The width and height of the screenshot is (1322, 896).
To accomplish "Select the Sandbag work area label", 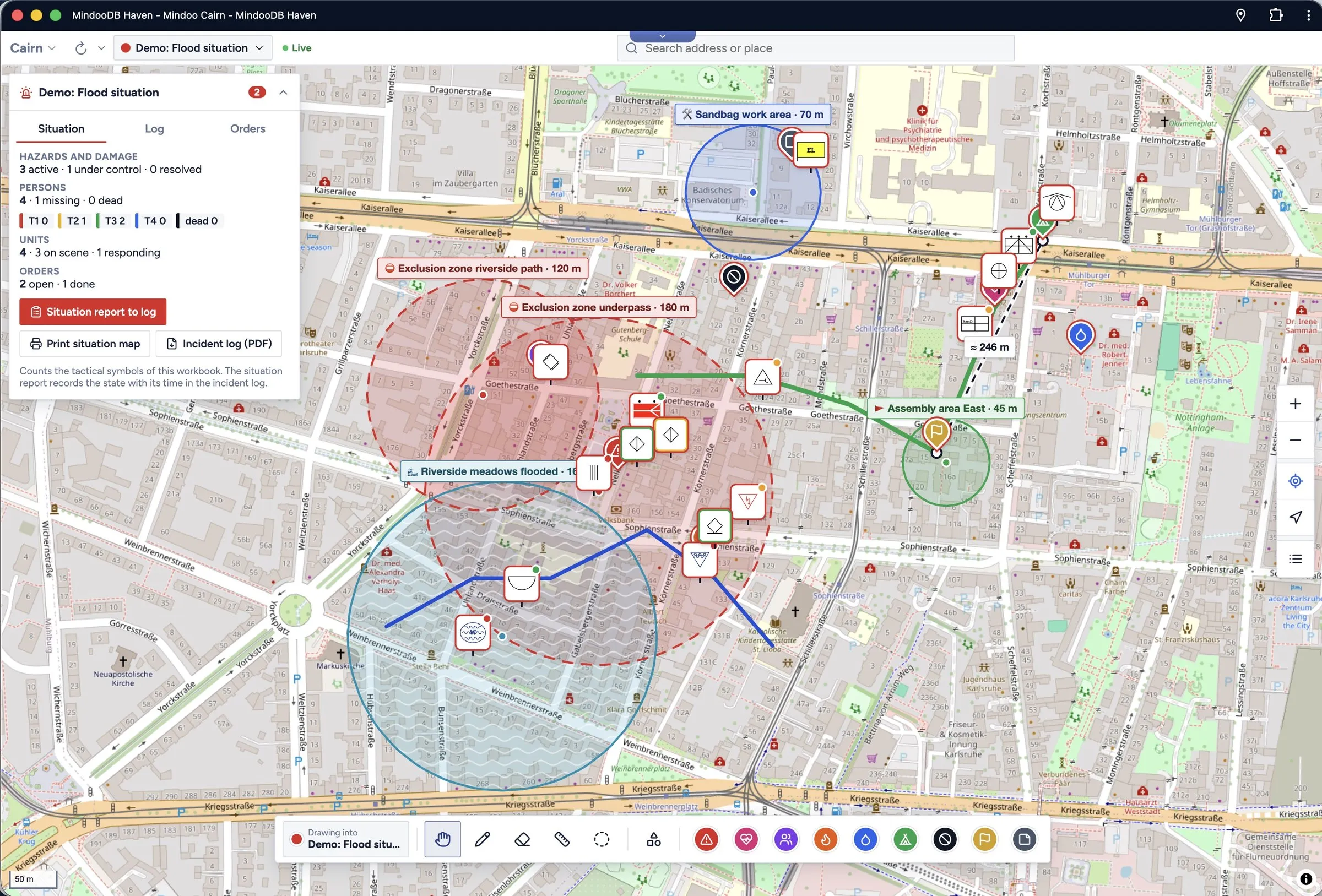I will click(752, 115).
